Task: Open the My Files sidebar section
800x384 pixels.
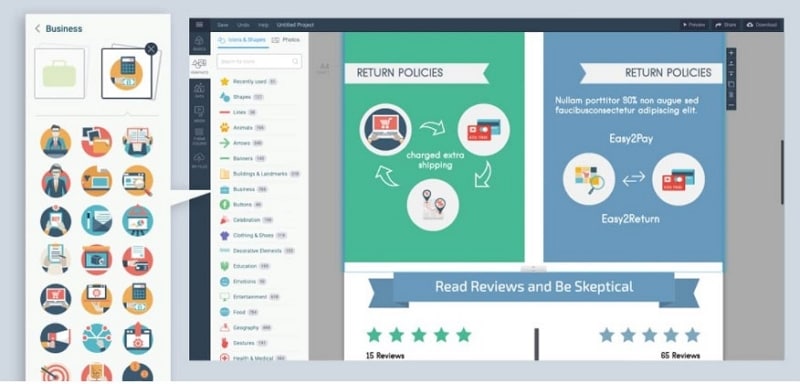Action: (x=199, y=159)
